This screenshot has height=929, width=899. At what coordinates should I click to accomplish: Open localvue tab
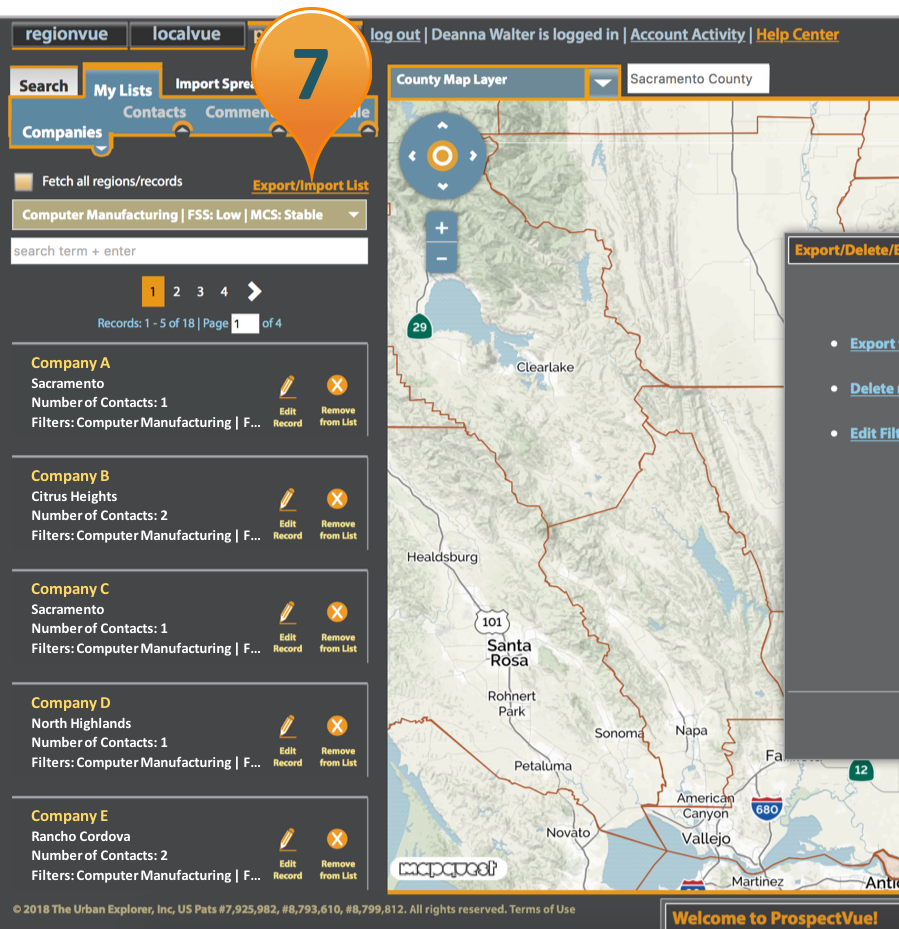click(187, 34)
